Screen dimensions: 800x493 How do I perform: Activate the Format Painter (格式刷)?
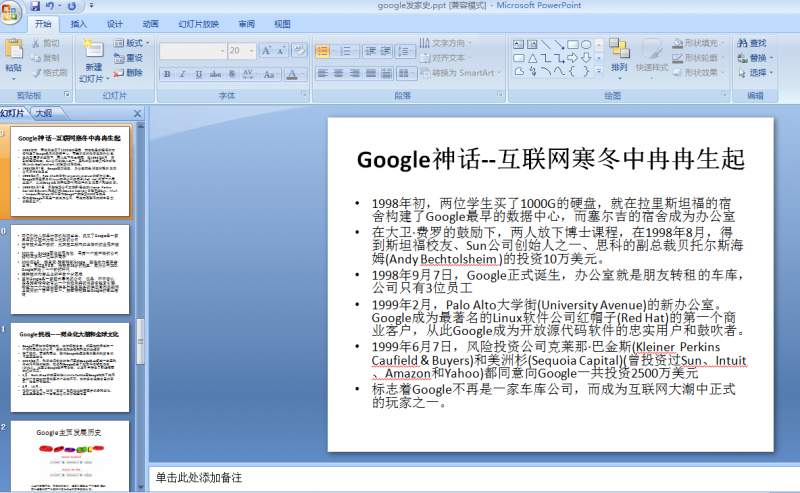50,72
